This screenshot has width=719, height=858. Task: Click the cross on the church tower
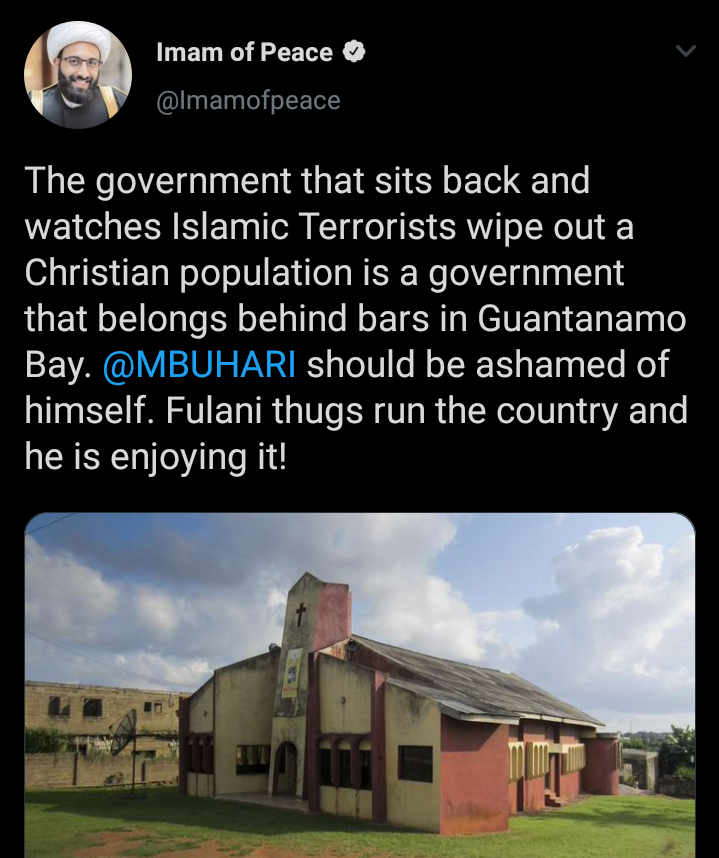(299, 614)
